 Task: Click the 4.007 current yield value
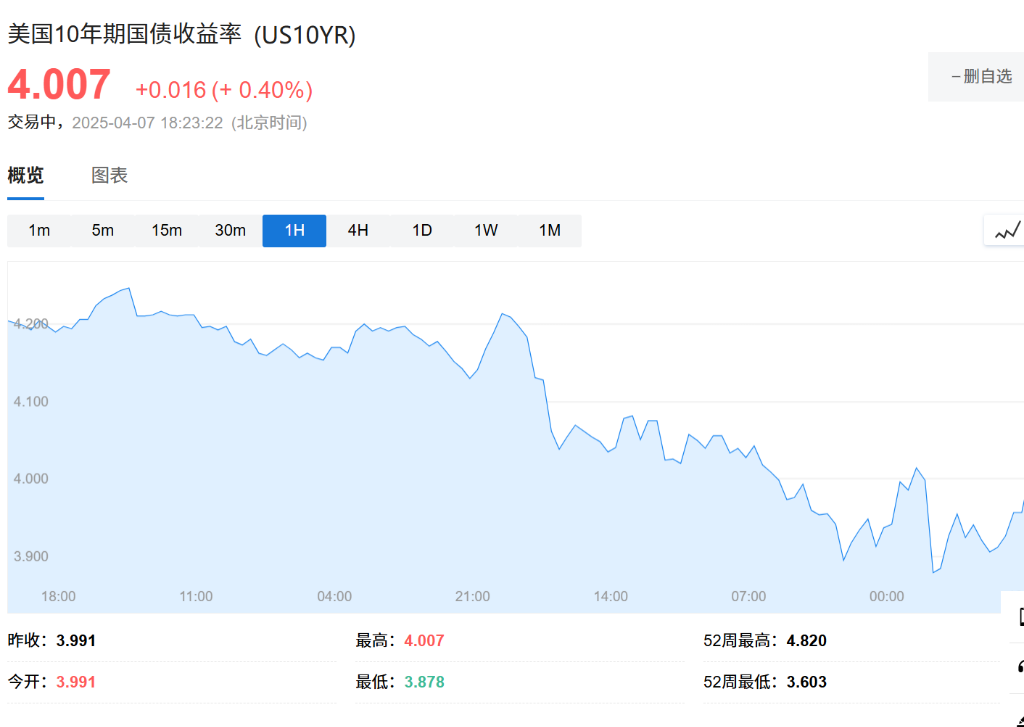[x=59, y=86]
